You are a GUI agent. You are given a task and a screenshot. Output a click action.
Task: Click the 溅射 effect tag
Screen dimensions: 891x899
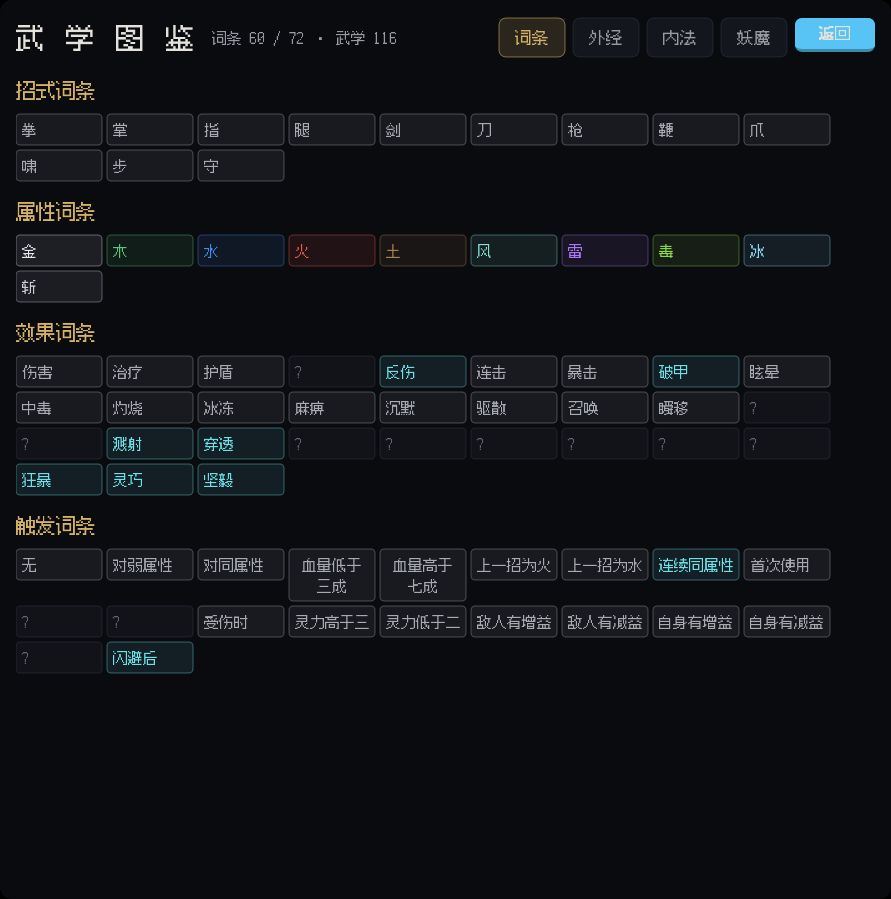[x=150, y=444]
